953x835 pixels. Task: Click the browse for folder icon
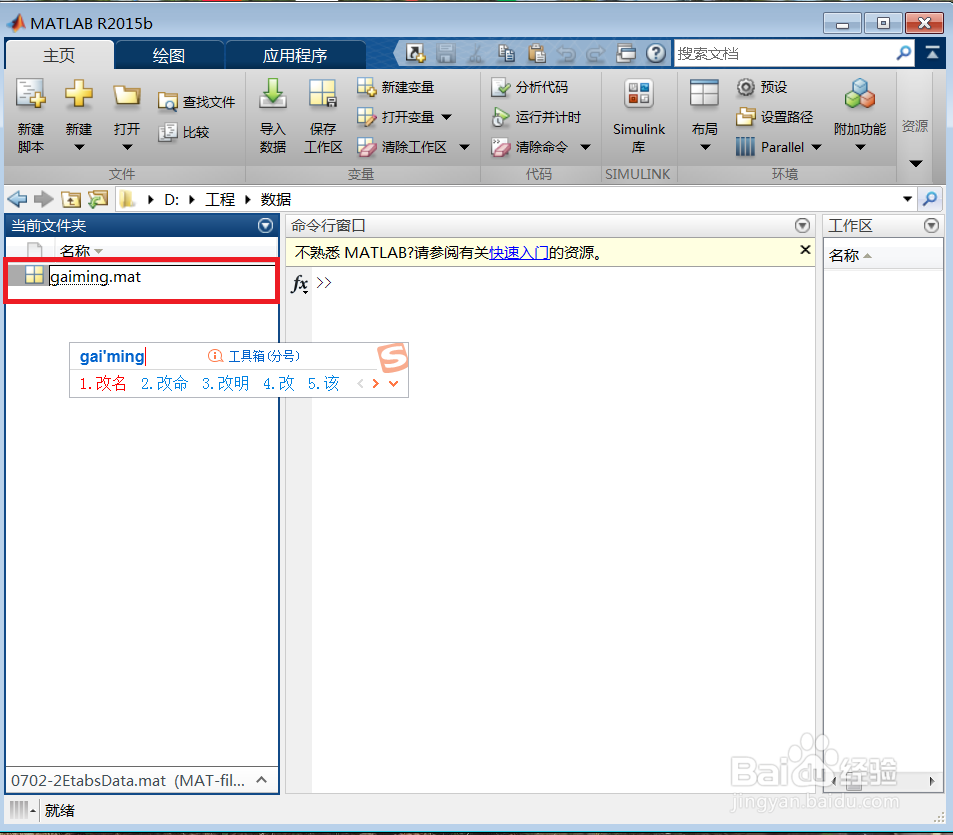(98, 199)
